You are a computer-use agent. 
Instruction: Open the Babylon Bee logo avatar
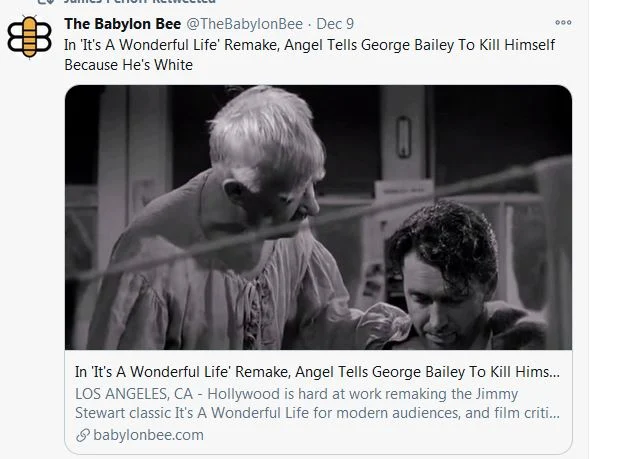(x=29, y=37)
